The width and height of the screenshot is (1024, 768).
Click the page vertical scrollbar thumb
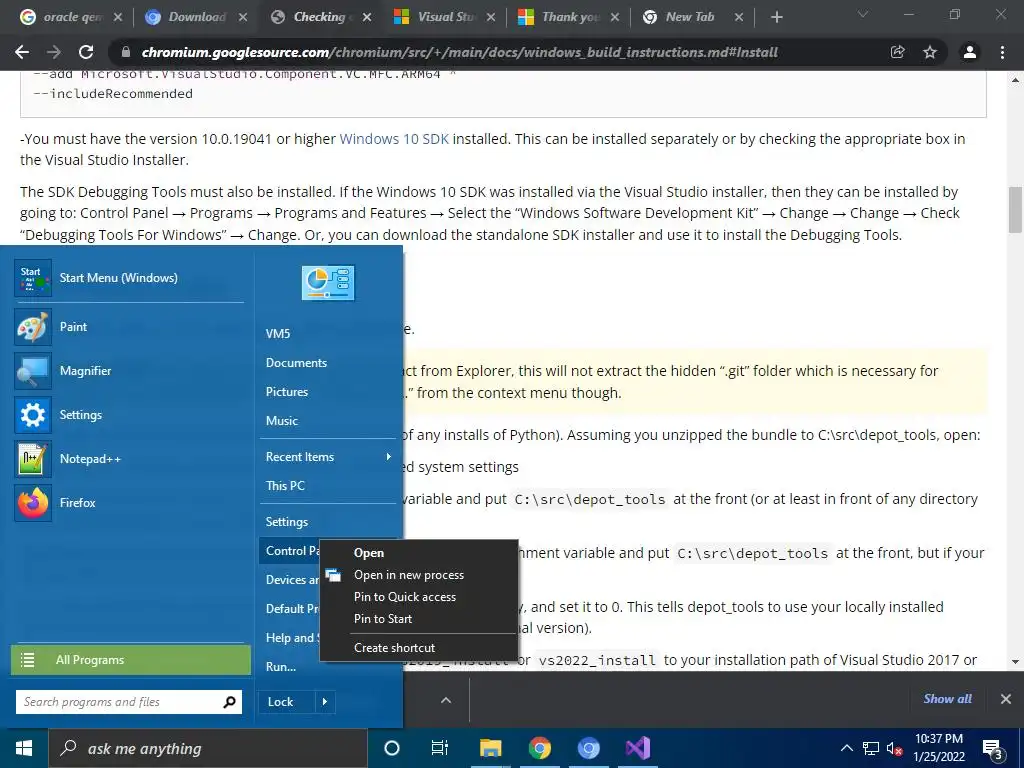[x=1015, y=210]
